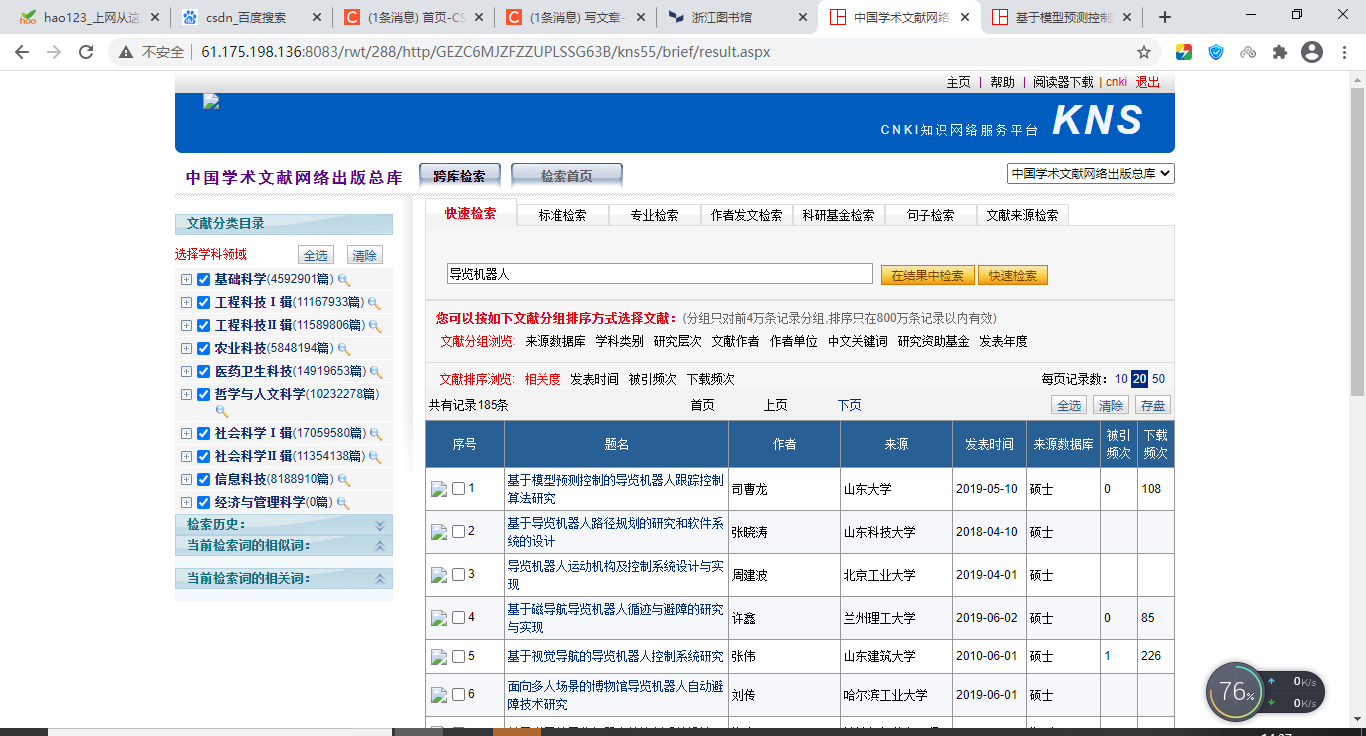
Task: Check the checkbox for result row 5
Action: click(x=458, y=657)
